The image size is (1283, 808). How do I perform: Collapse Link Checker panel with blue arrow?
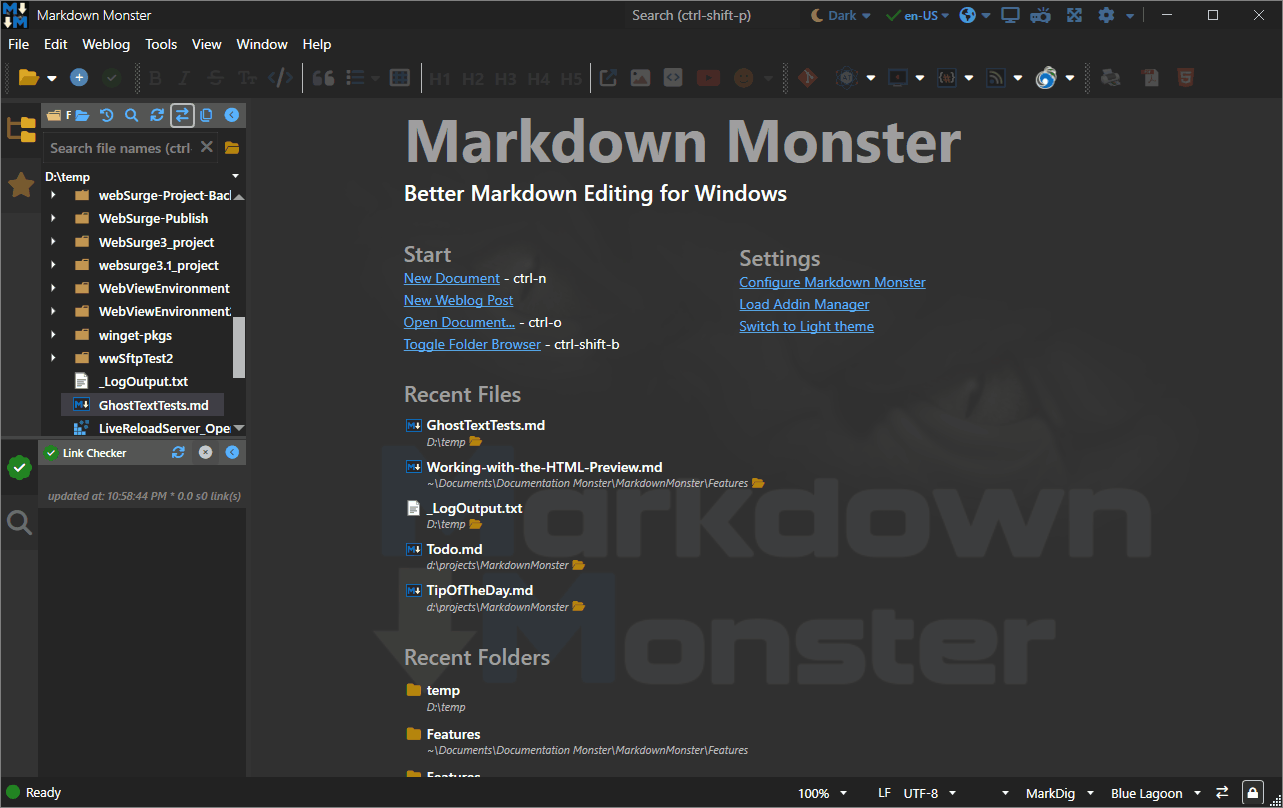232,452
